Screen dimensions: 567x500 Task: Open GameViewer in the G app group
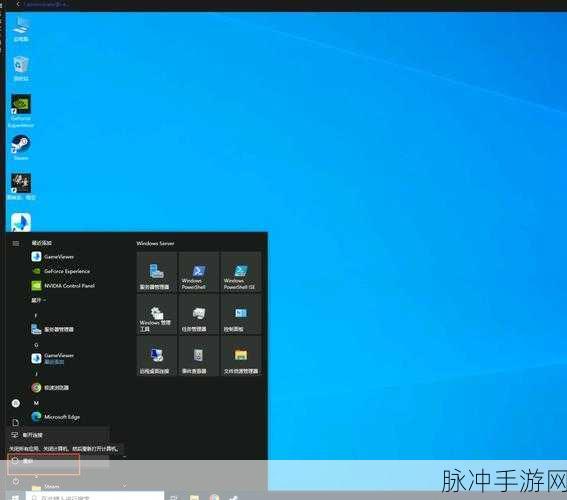tap(53, 358)
